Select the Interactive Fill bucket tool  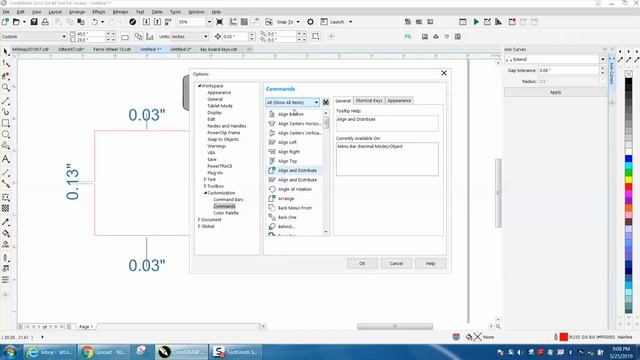(x=6, y=233)
